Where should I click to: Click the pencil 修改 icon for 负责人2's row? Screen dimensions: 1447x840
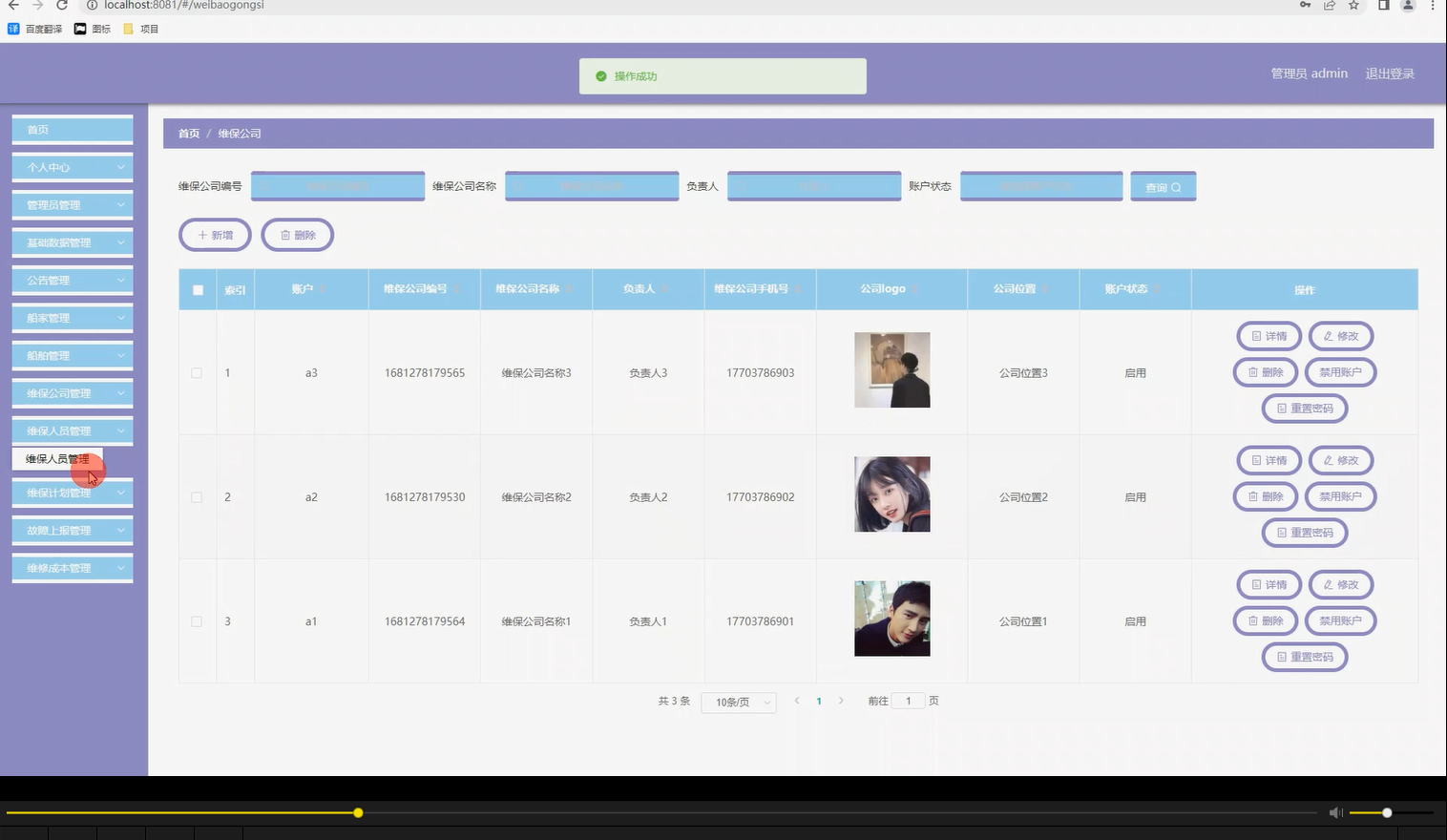coord(1328,460)
